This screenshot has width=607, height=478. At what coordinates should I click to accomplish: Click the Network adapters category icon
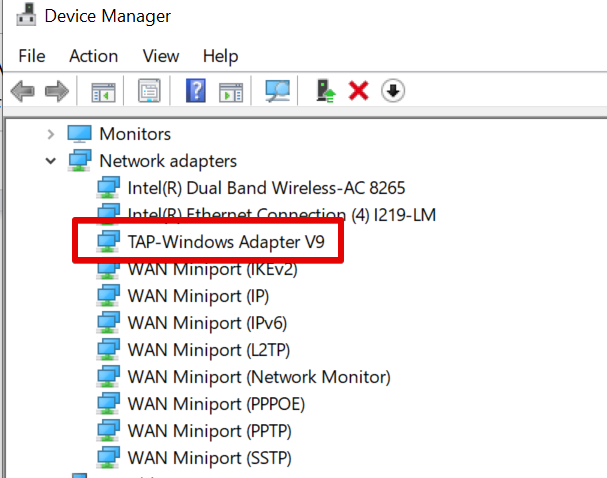[x=80, y=161]
